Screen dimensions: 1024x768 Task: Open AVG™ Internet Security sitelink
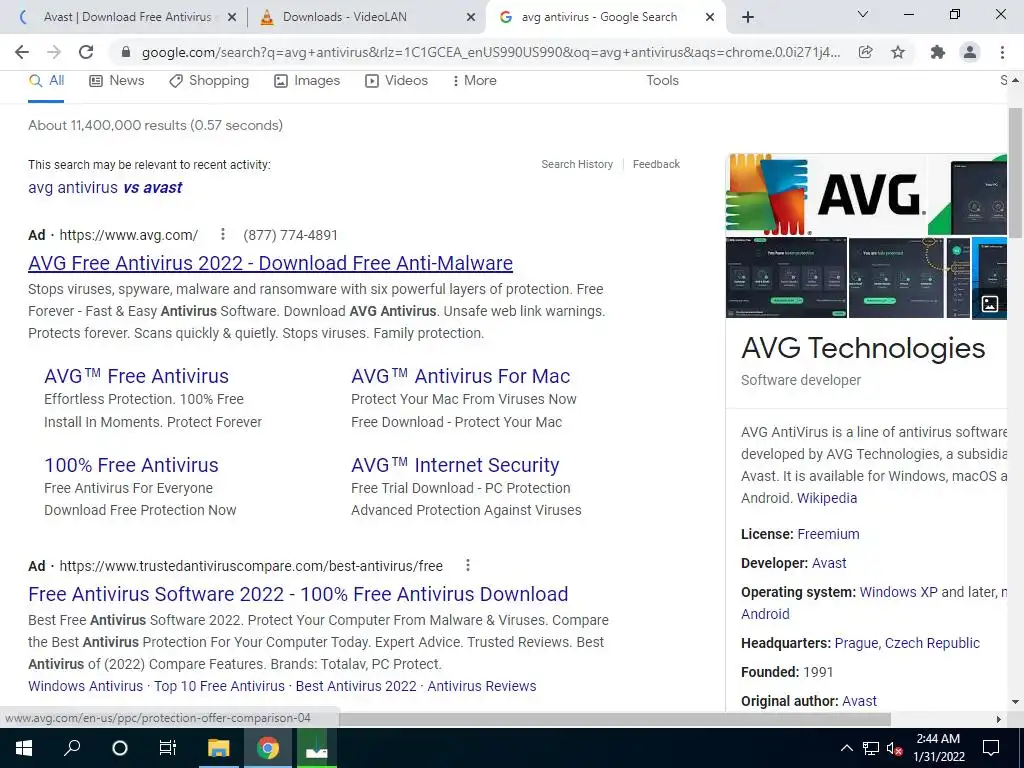pyautogui.click(x=455, y=465)
